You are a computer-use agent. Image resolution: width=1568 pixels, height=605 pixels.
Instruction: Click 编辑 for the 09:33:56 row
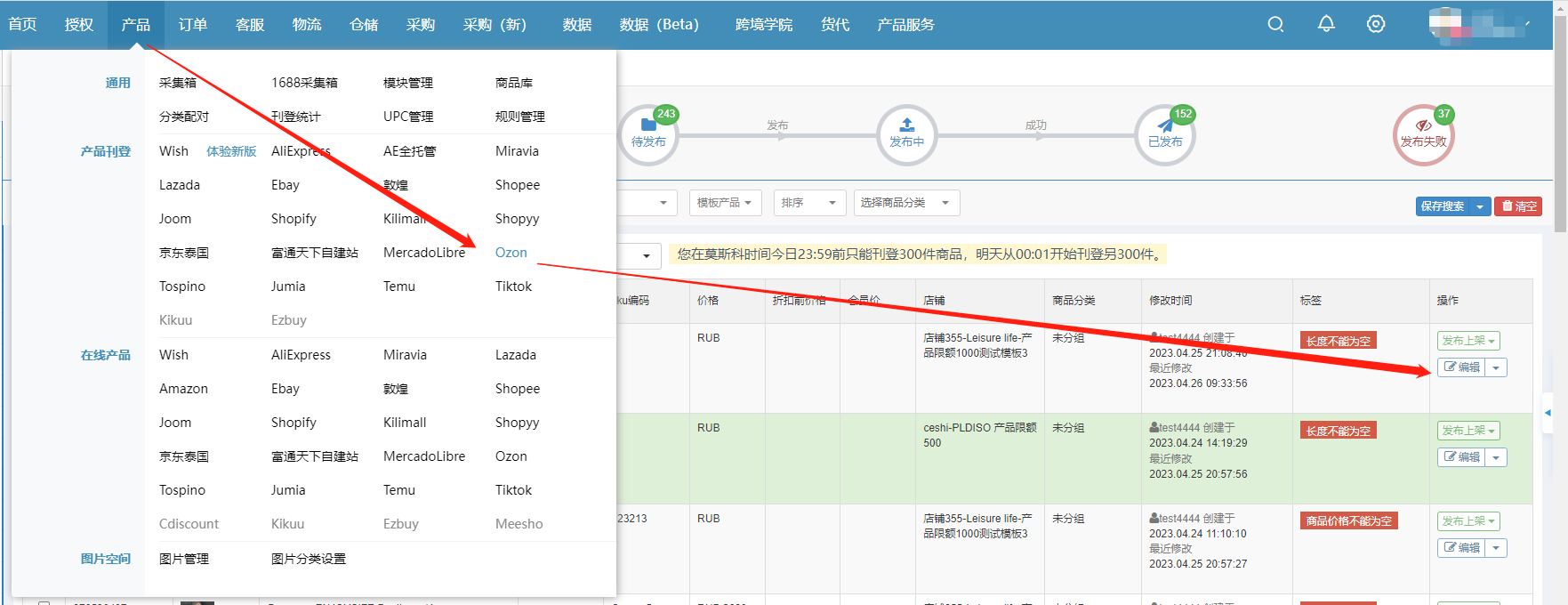click(1462, 367)
